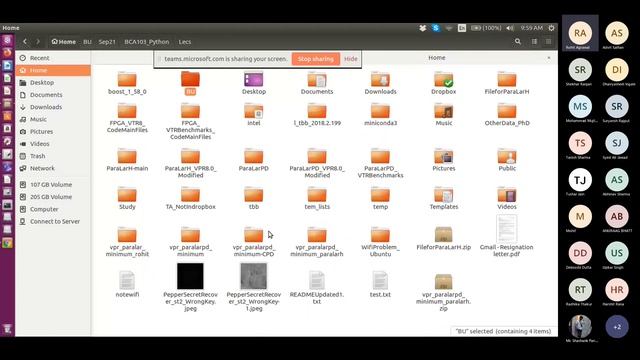640x360 pixels.
Task: Open the Templates folder
Action: click(x=444, y=194)
